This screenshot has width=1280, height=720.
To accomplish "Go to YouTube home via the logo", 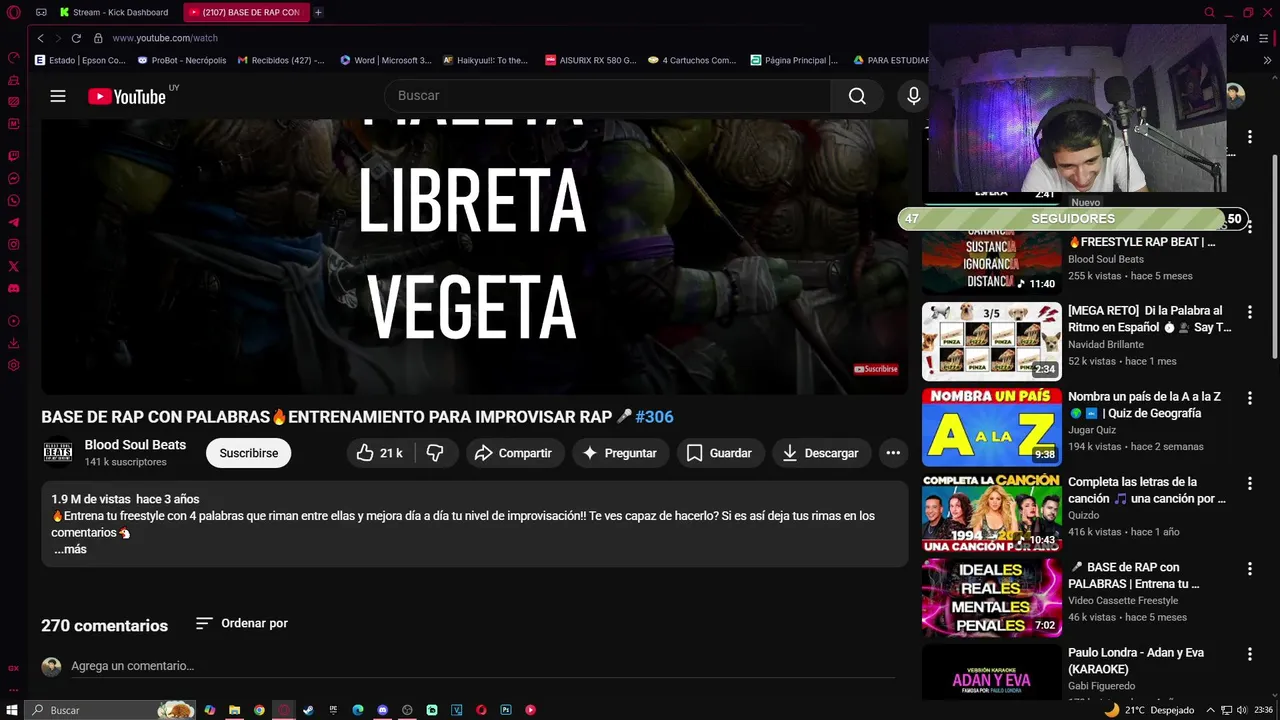I will coord(126,96).
